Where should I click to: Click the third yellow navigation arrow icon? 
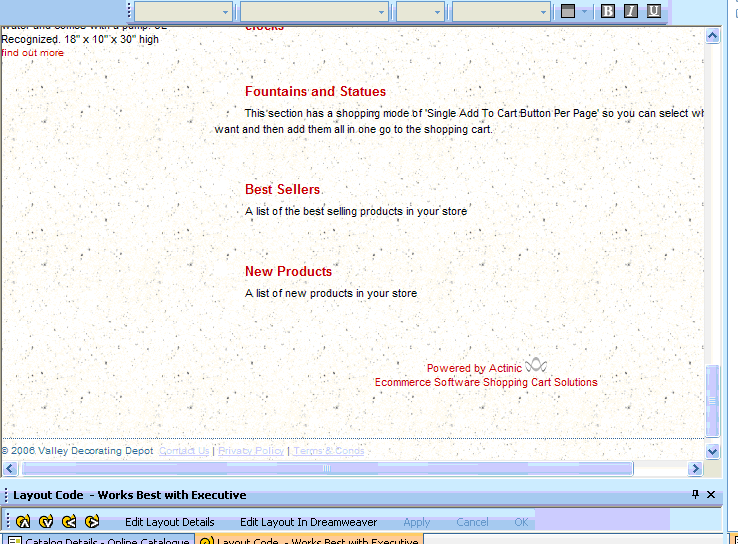click(69, 521)
